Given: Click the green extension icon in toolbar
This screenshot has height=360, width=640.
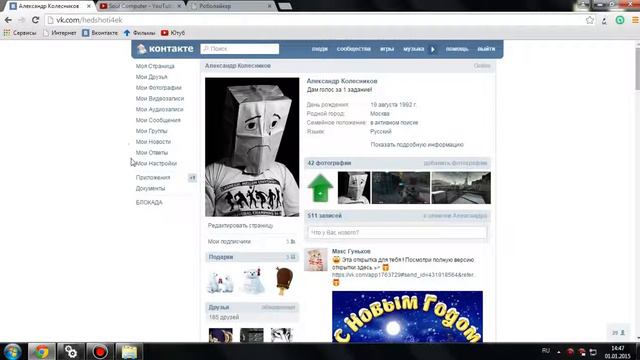Looking at the screenshot, I should pos(620,20).
